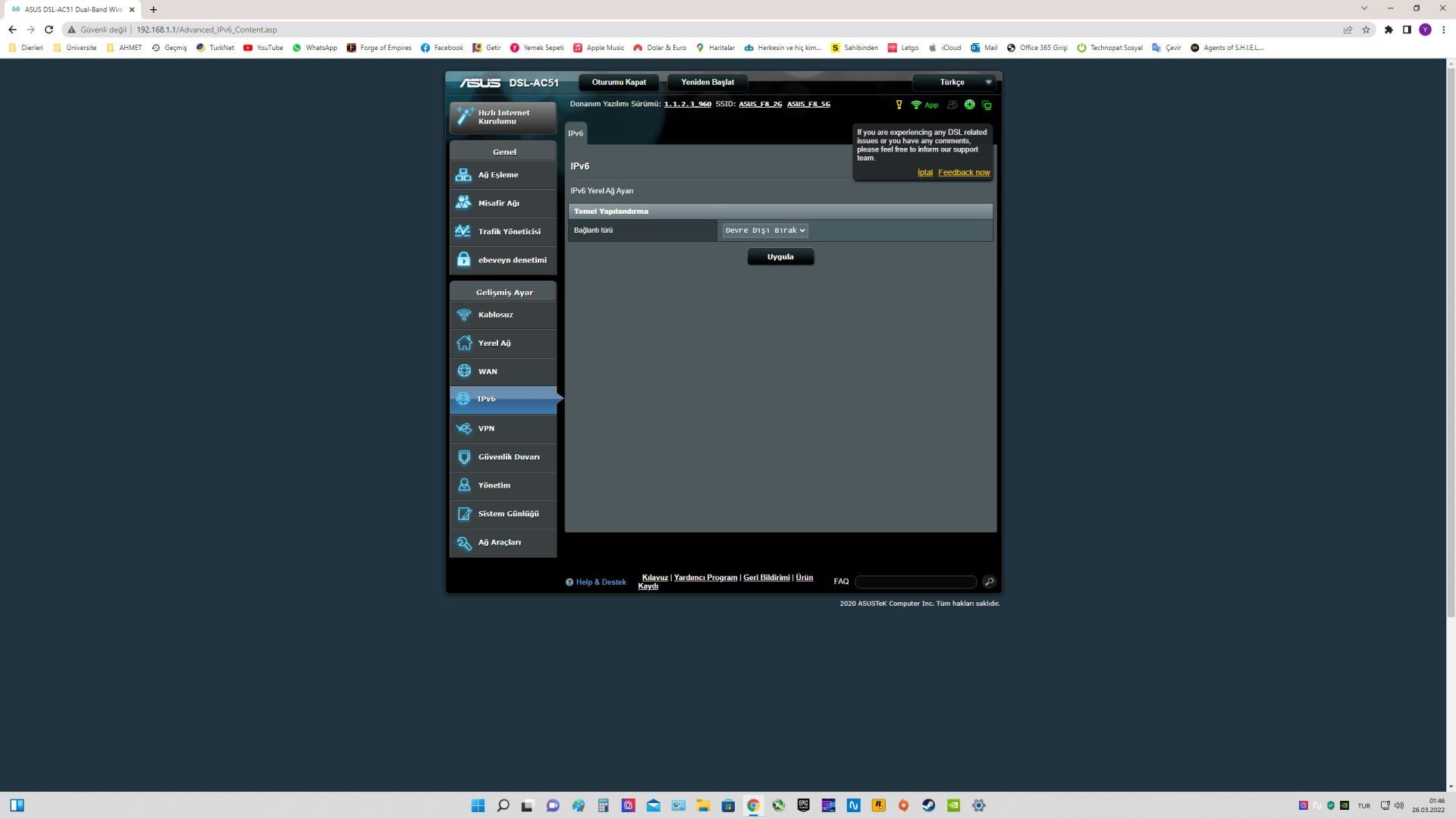Click the Oturumu Kapat button
This screenshot has height=819, width=1456.
click(x=619, y=82)
